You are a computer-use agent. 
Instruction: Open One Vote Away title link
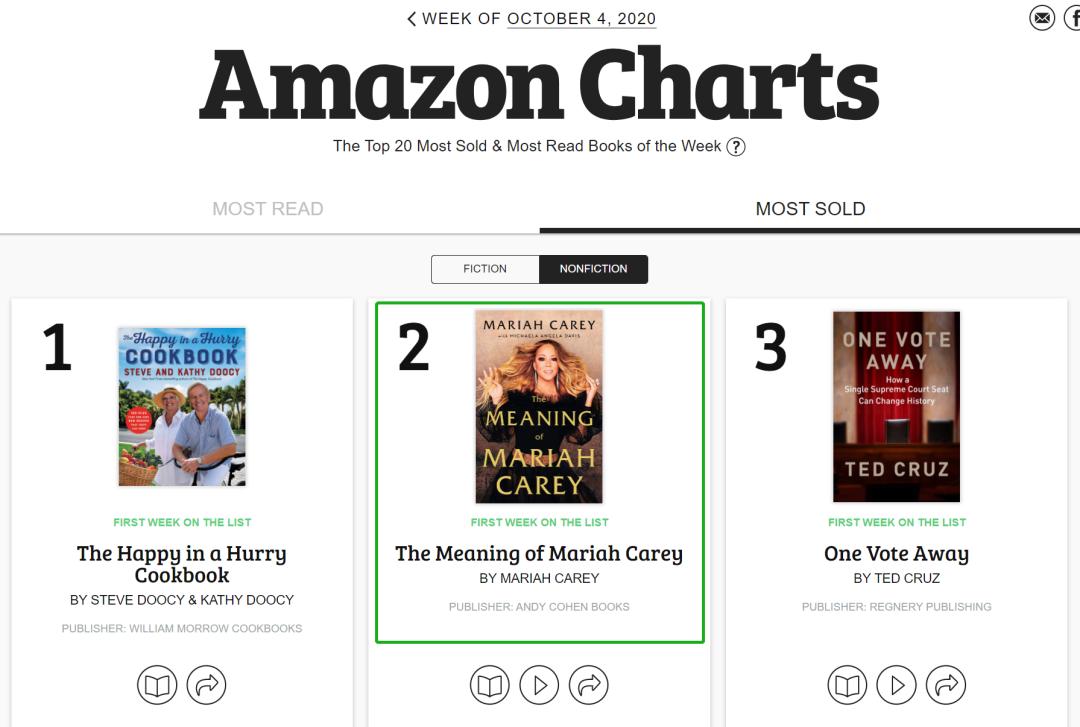tap(896, 554)
